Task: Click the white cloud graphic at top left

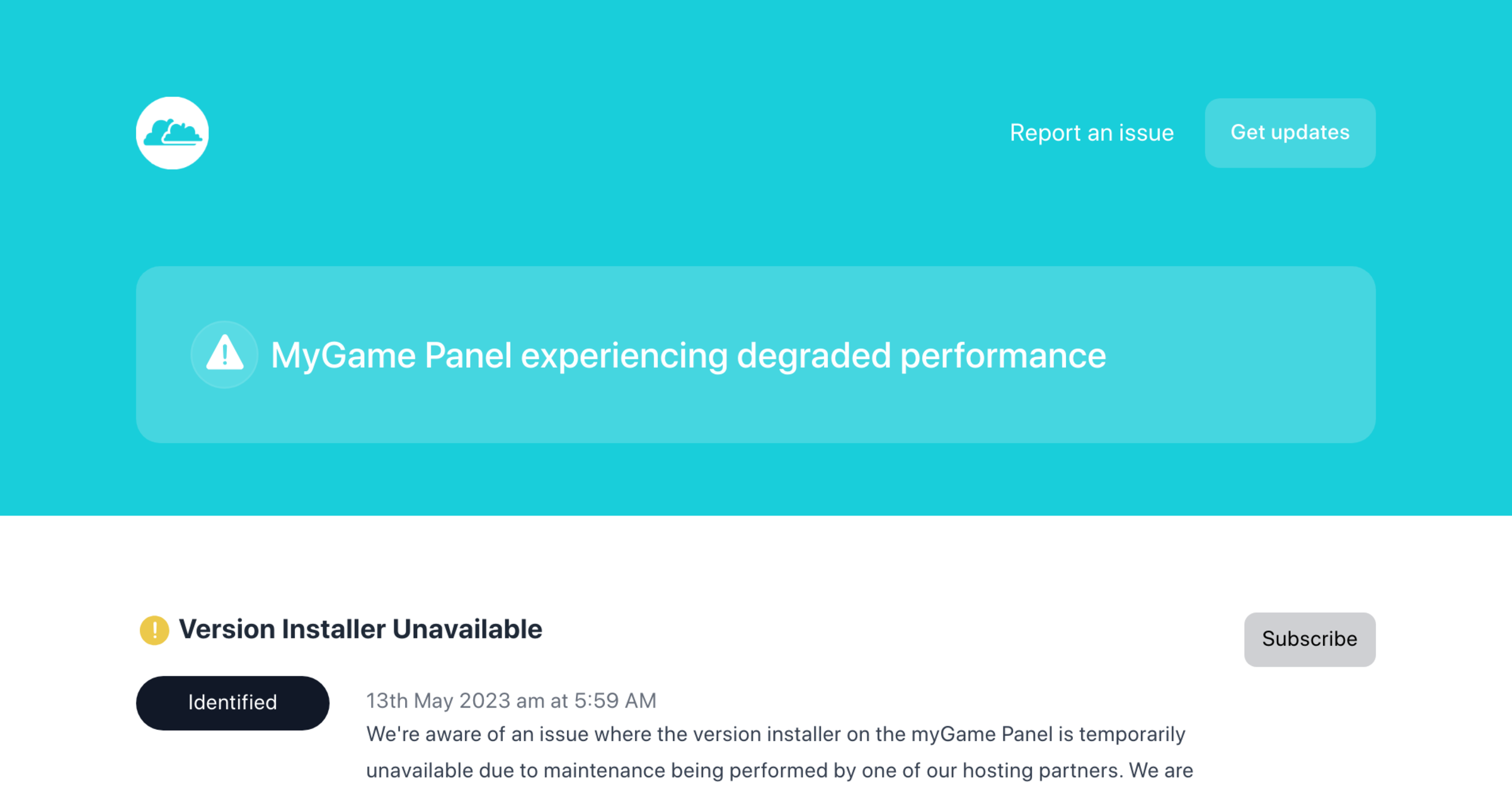Action: (x=172, y=132)
